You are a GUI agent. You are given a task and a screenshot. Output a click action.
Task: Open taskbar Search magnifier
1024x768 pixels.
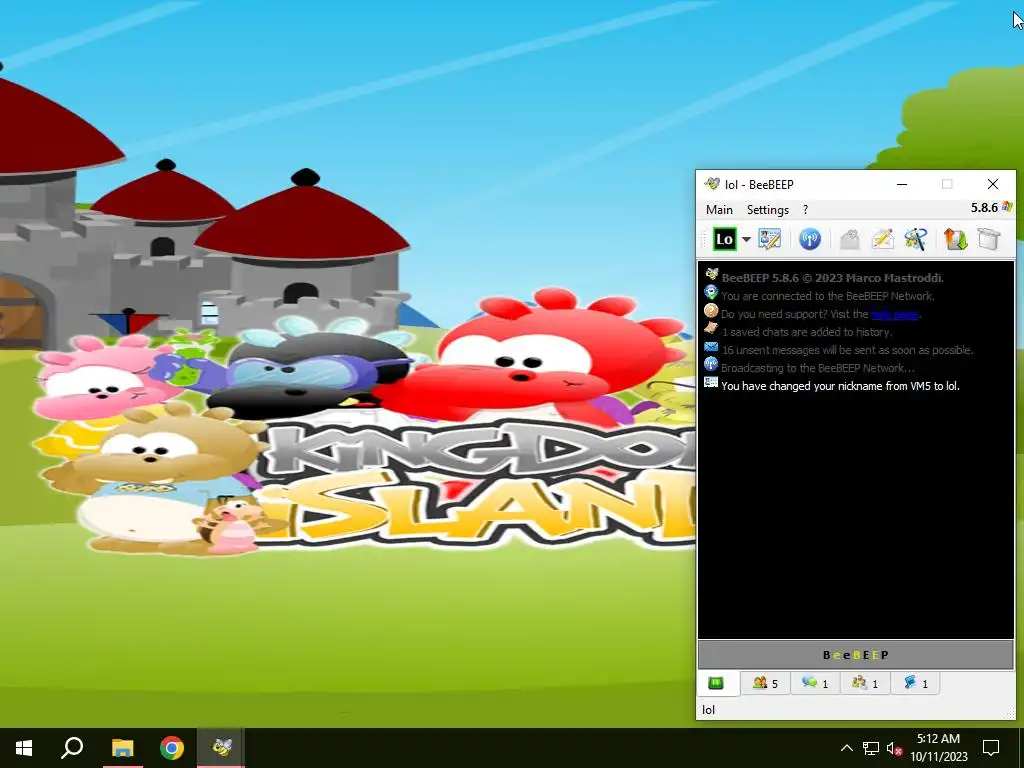coord(72,748)
